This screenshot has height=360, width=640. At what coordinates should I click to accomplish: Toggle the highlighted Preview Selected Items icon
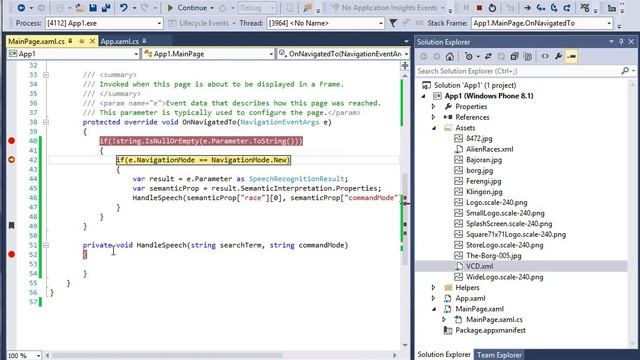tap(571, 56)
